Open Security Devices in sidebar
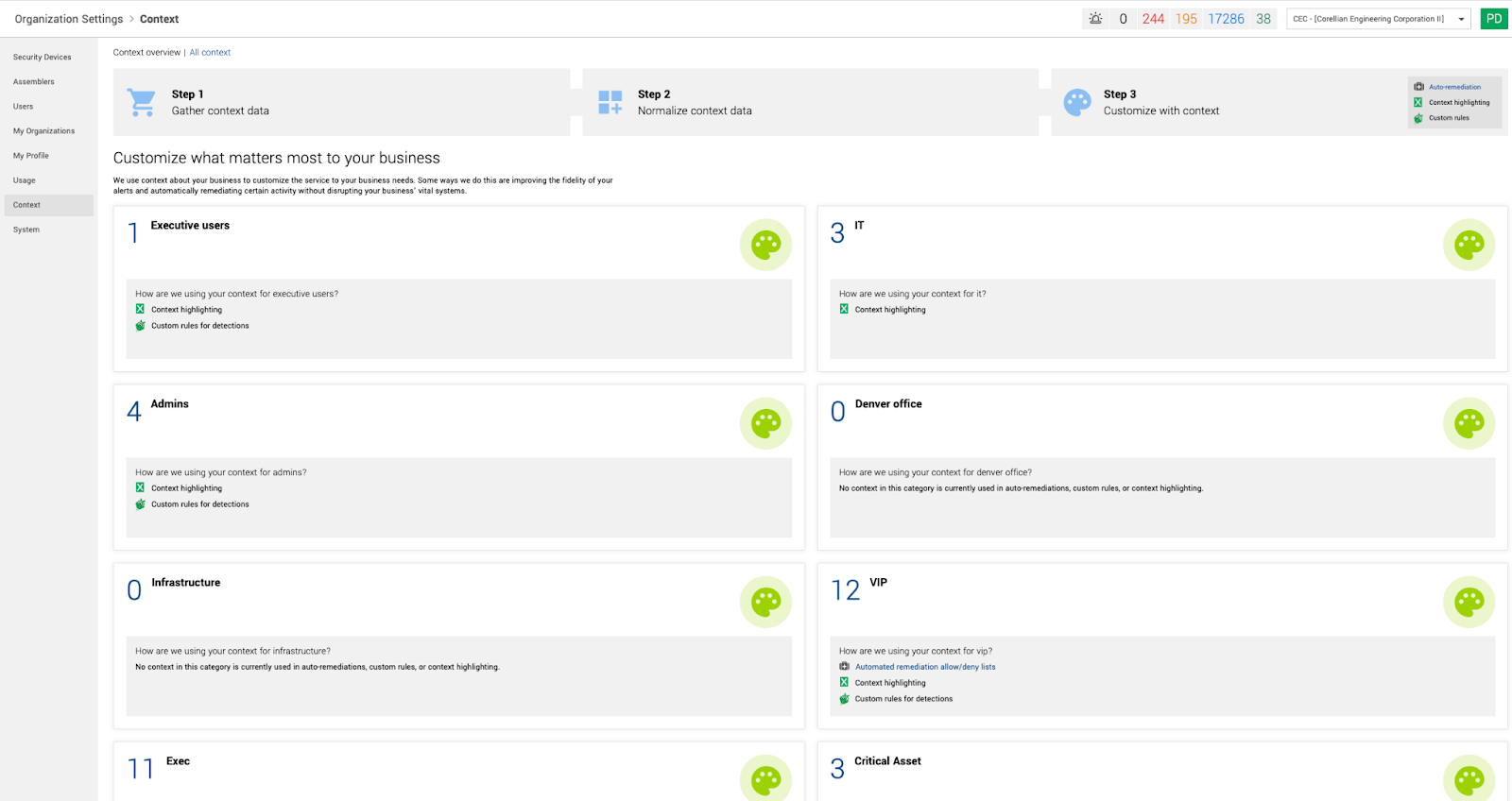 click(x=42, y=57)
